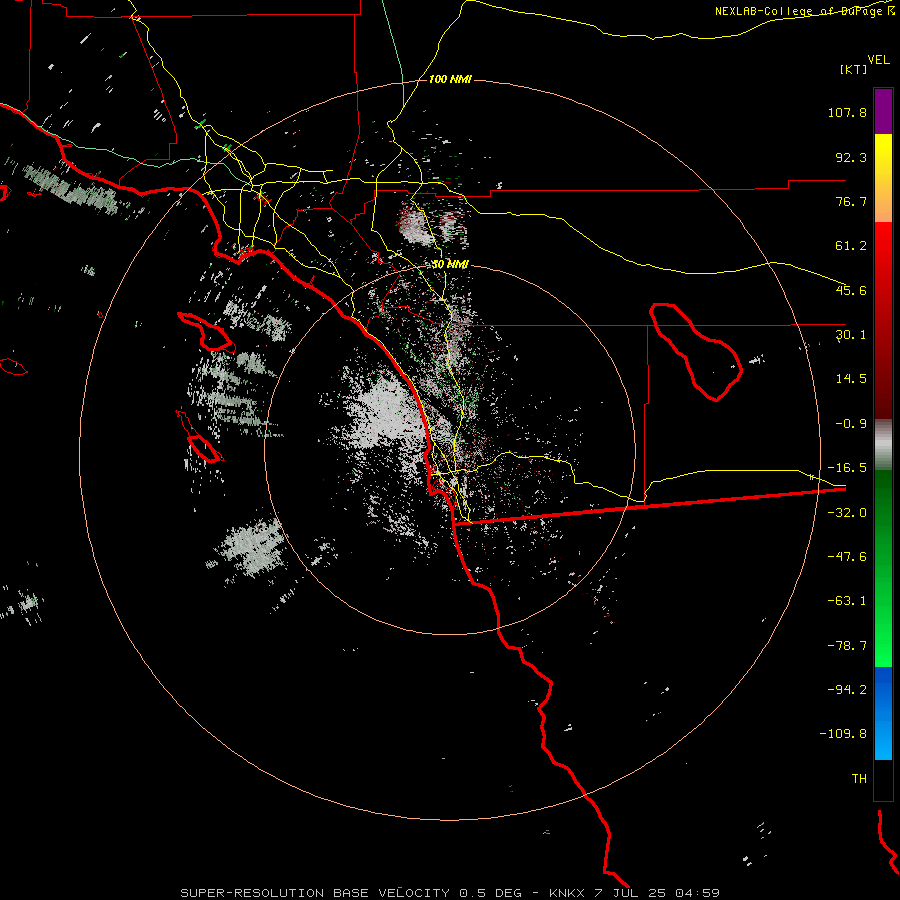900x900 pixels.
Task: Click the 30.1 legend value
Action: pyautogui.click(x=851, y=335)
